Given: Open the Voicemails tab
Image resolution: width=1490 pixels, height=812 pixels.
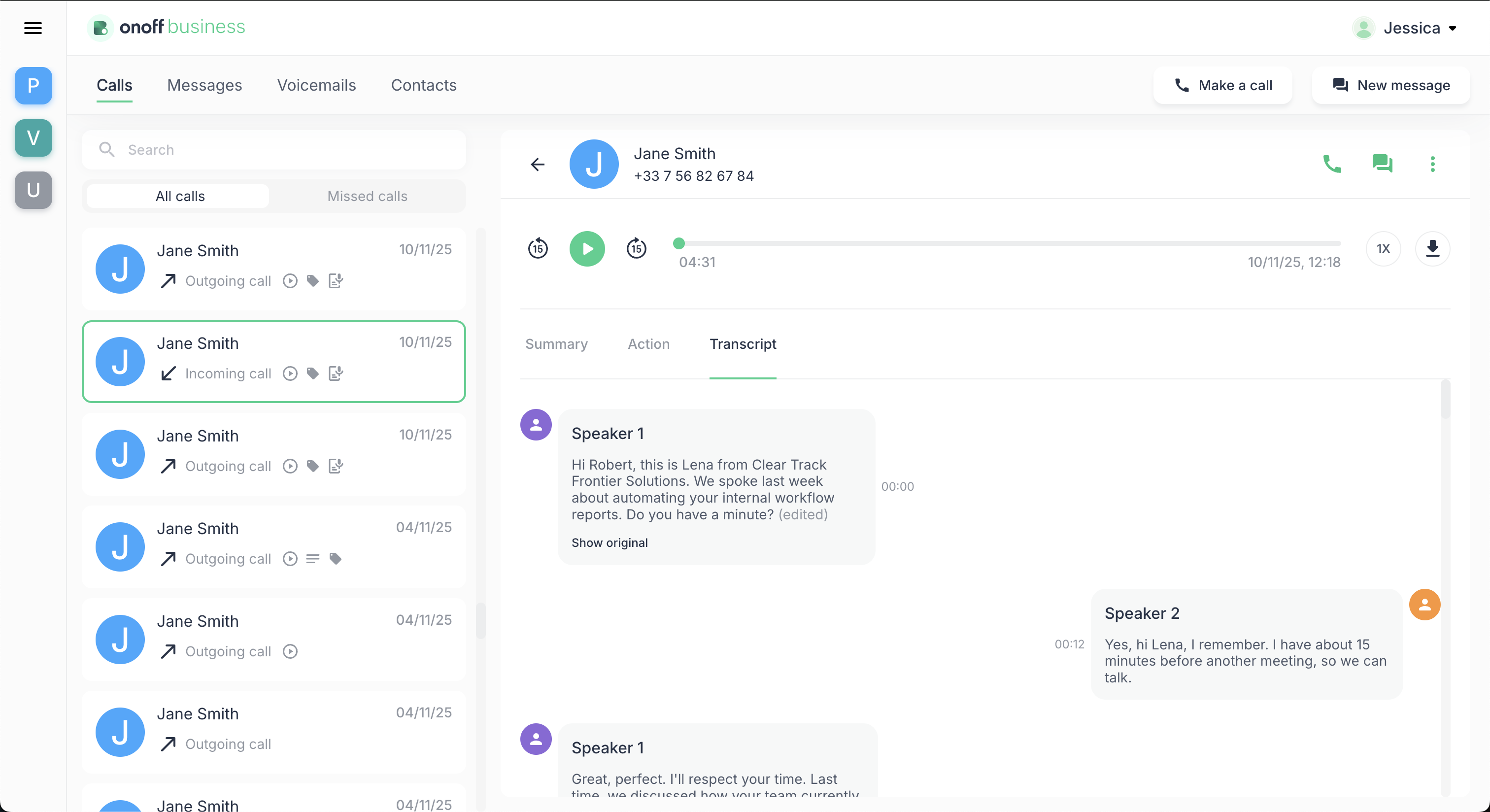Looking at the screenshot, I should tap(316, 85).
